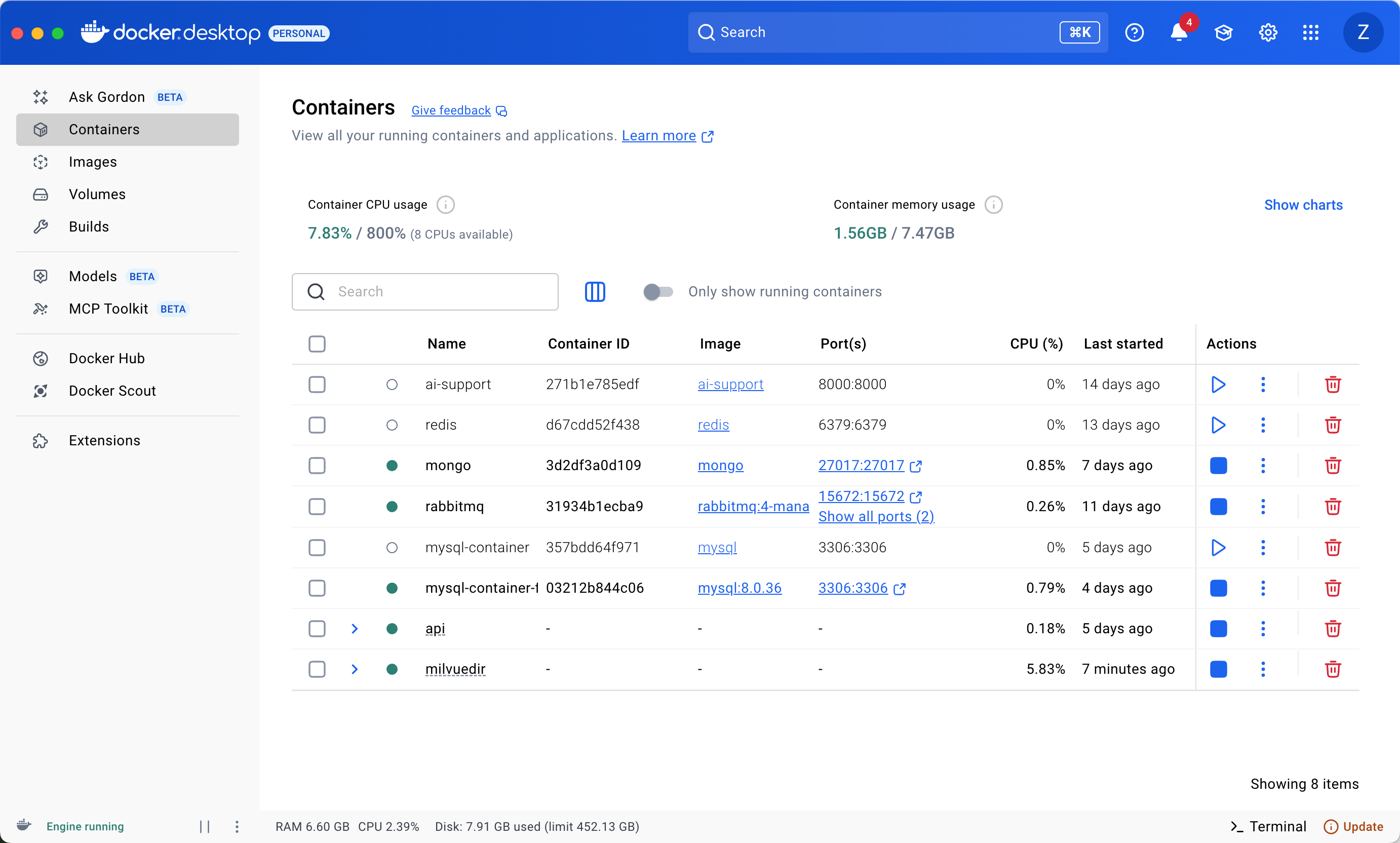
Task: Check the mysql-container row checkbox
Action: click(317, 548)
